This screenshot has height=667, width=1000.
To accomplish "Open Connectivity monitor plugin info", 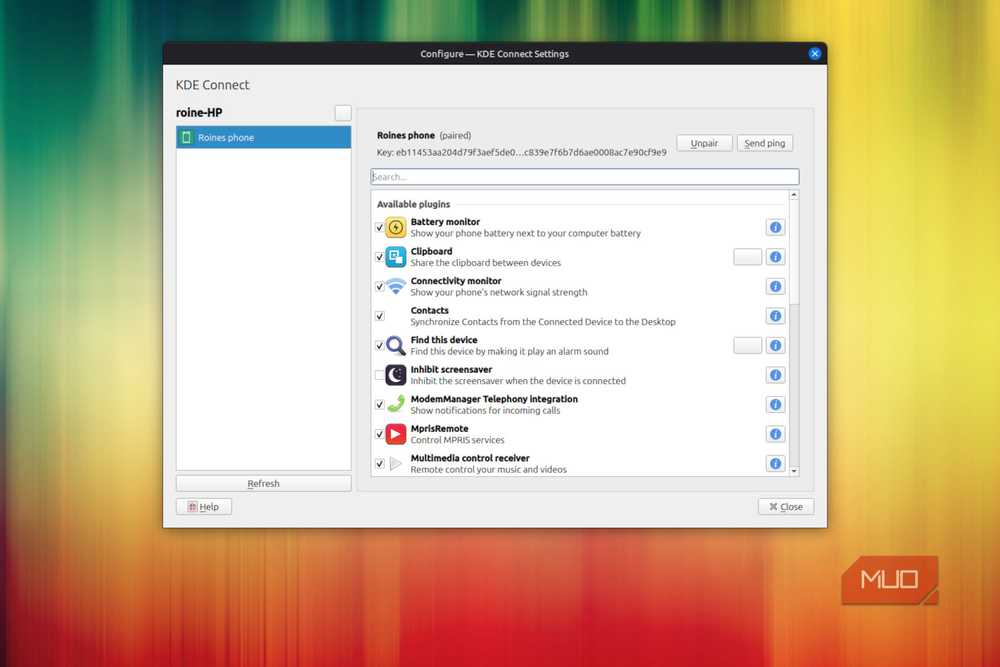I will (775, 286).
